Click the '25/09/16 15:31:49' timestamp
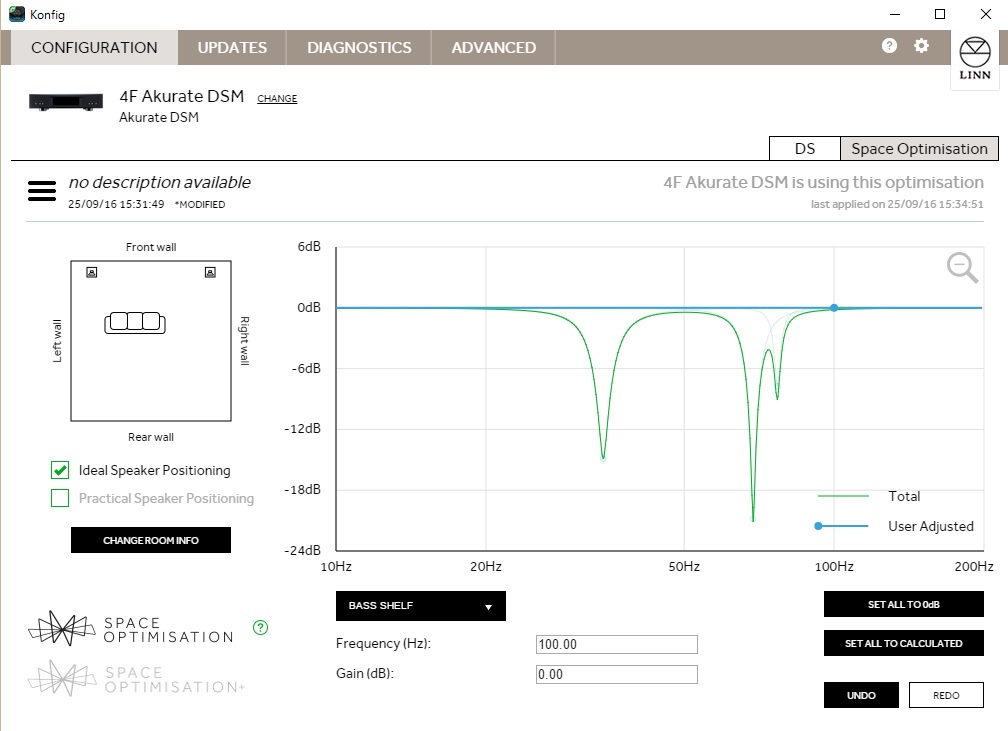This screenshot has width=1008, height=731. [116, 204]
